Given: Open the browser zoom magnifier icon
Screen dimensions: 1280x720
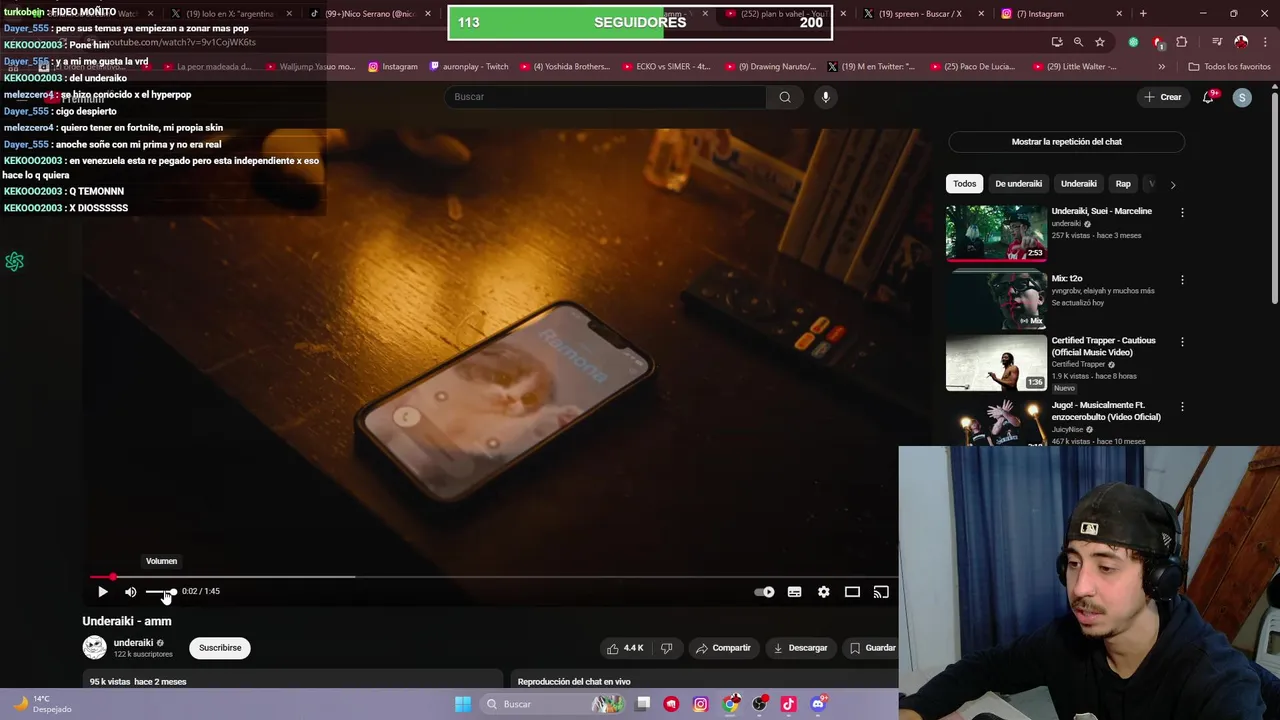Looking at the screenshot, I should [x=1078, y=42].
